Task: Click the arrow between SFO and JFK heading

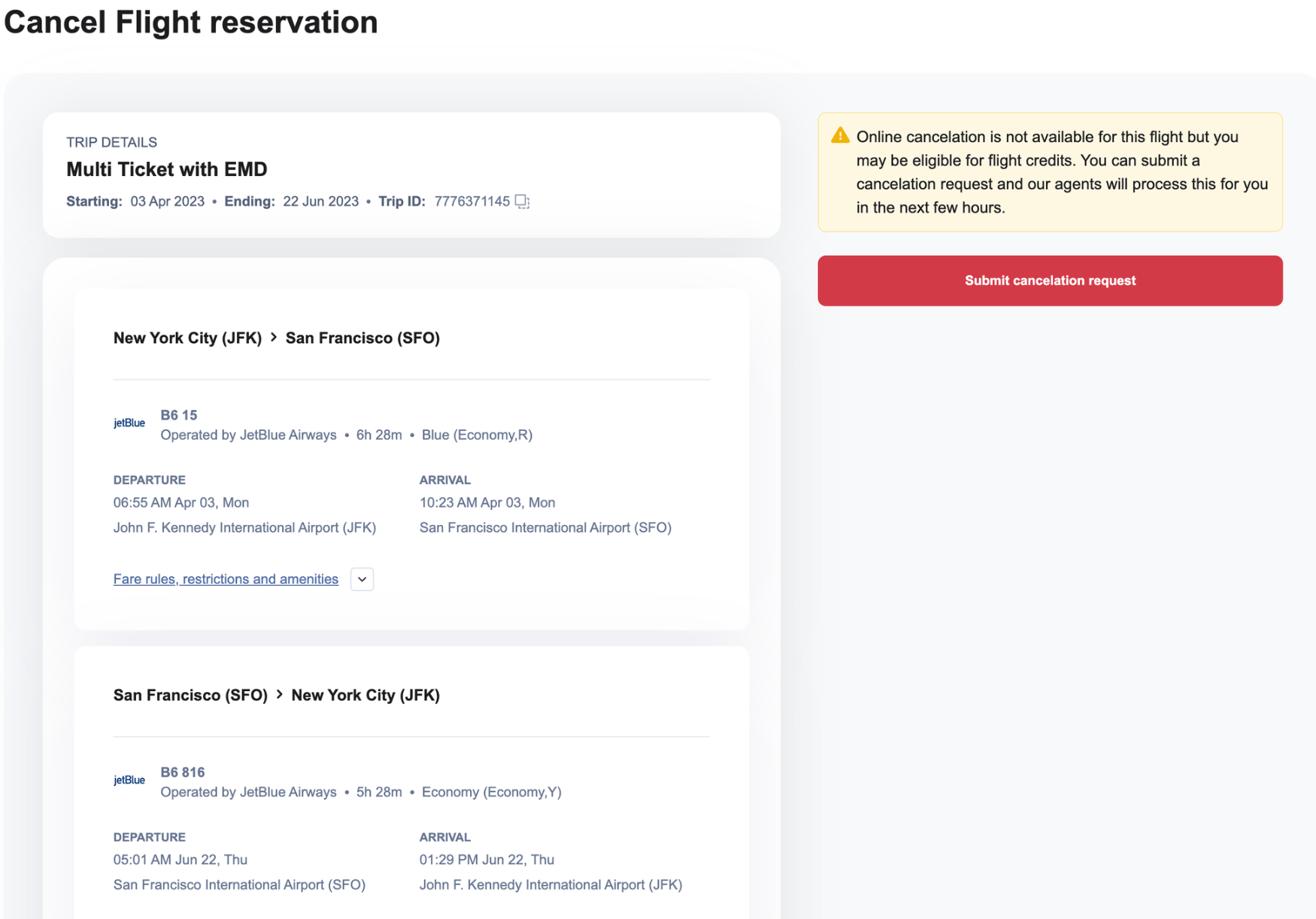Action: tap(279, 695)
